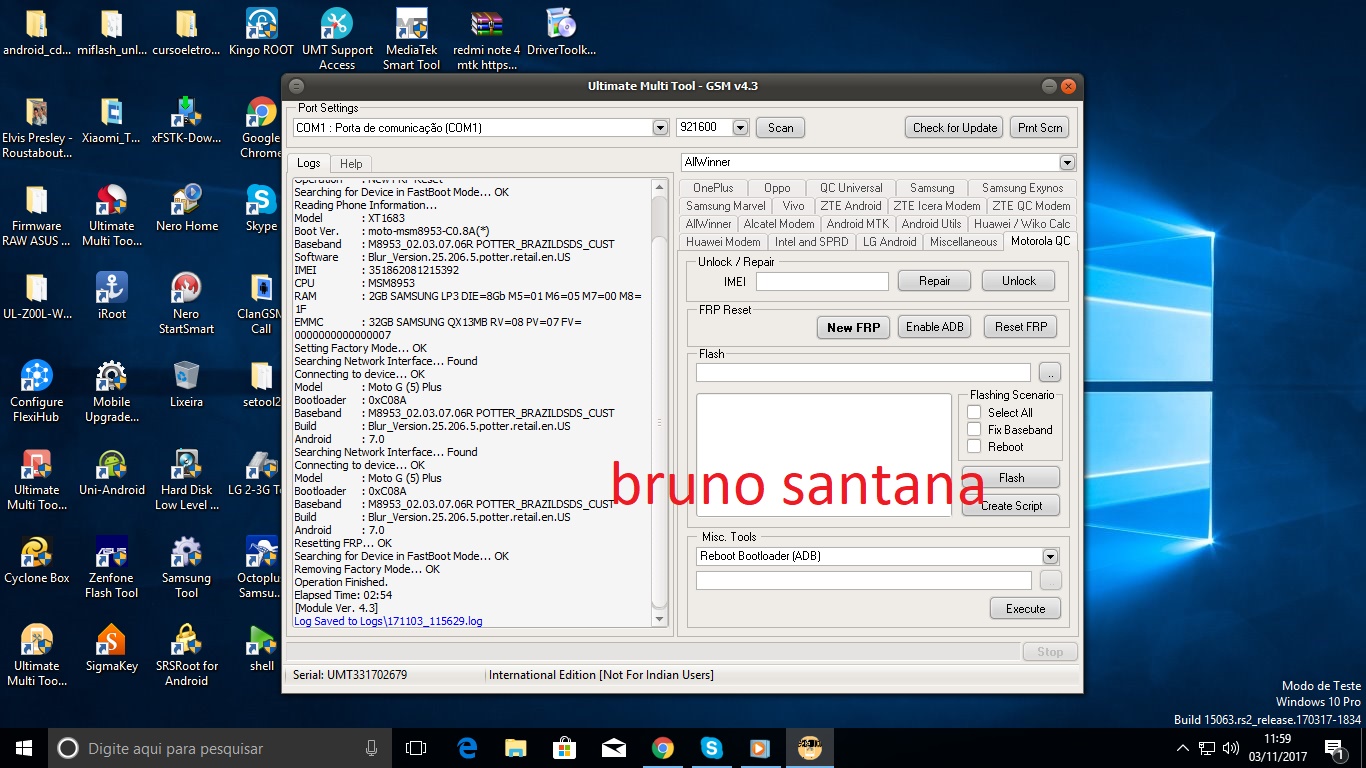Launch Cyclone Box desktop shortcut
This screenshot has height=768, width=1366.
[37, 561]
